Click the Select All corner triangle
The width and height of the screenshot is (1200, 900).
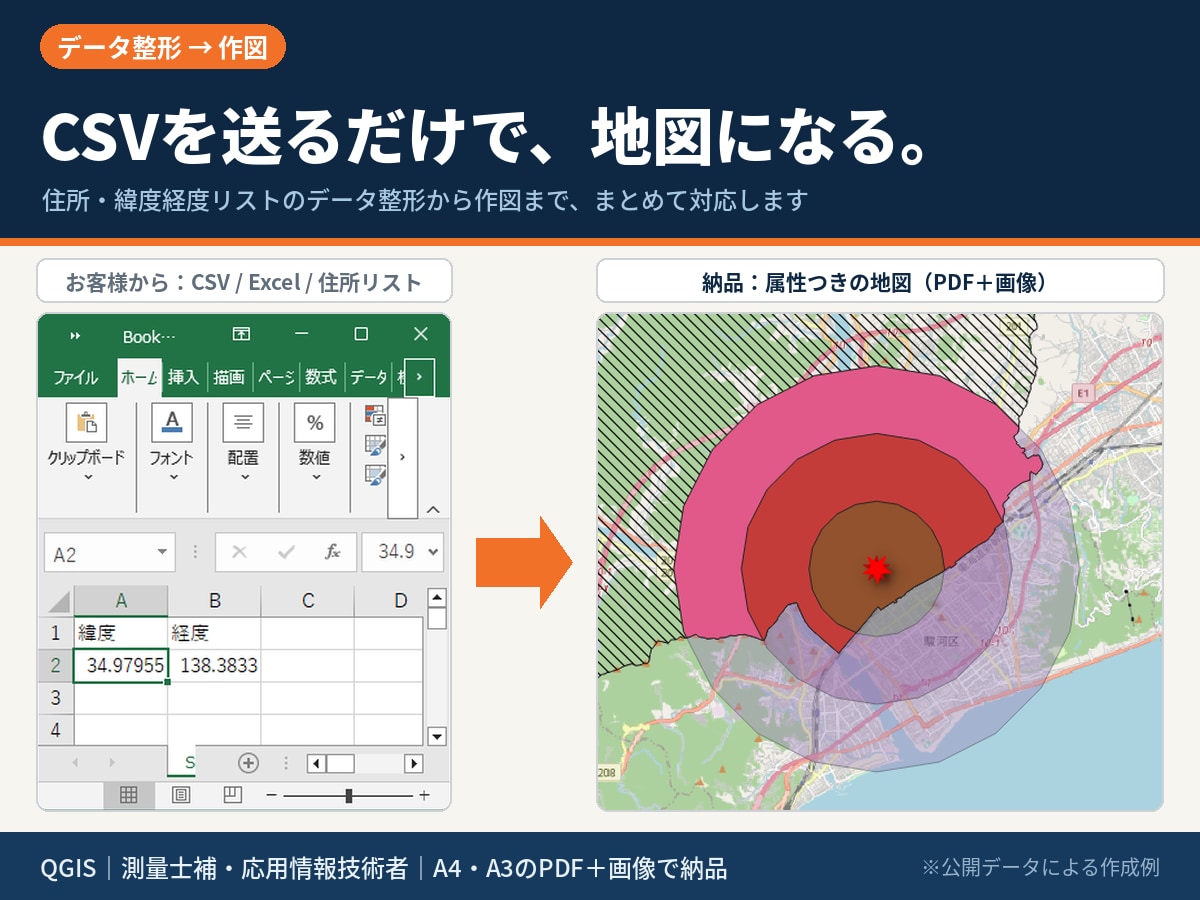click(59, 601)
